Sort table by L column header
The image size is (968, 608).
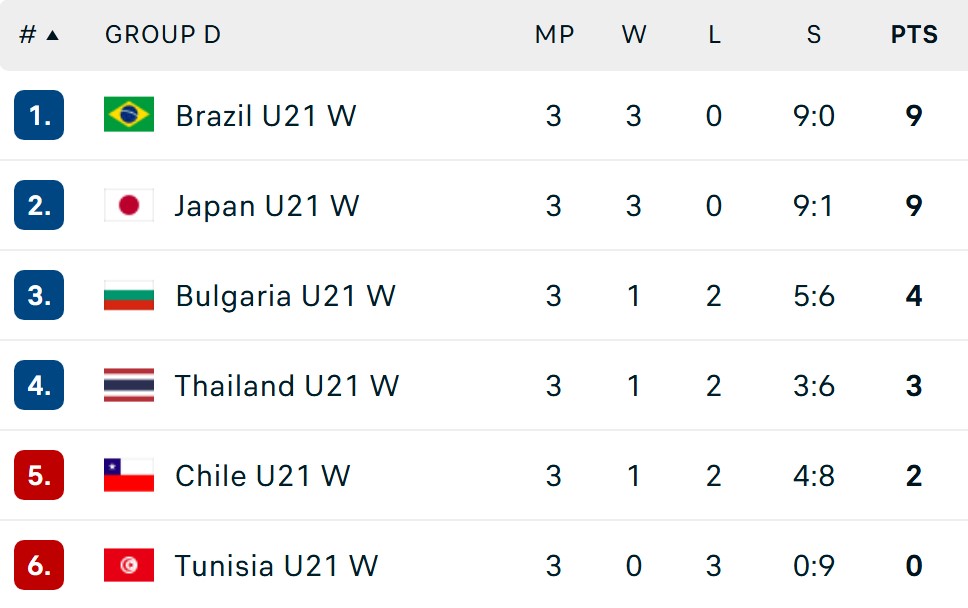[x=714, y=35]
